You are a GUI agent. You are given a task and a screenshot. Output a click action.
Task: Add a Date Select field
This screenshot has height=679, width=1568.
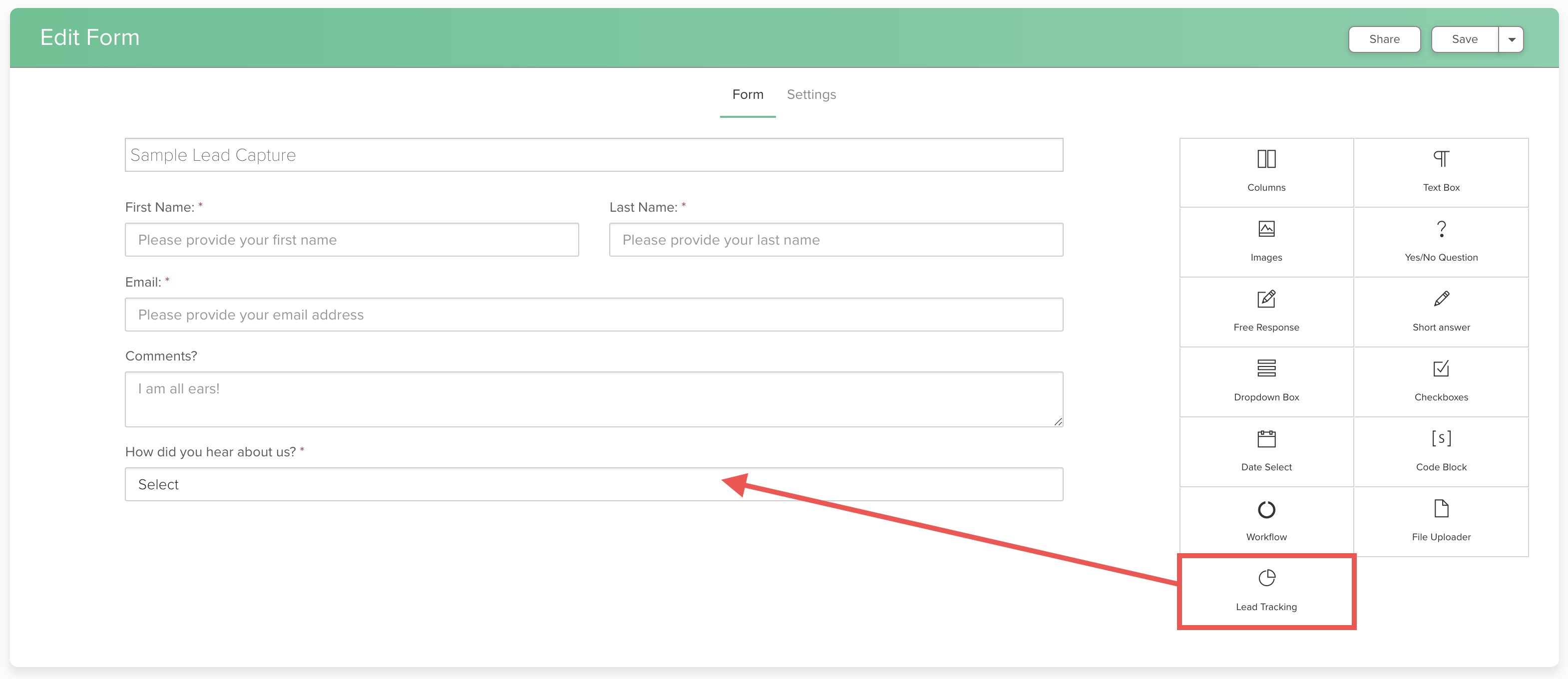1266,452
